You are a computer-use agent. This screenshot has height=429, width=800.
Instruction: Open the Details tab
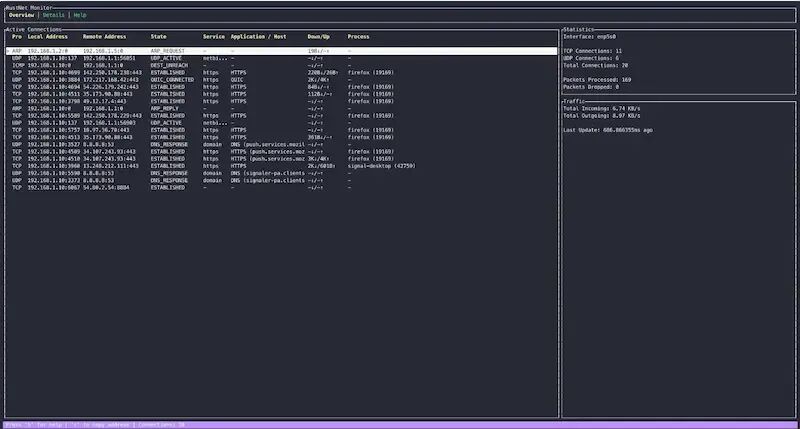tap(54, 15)
